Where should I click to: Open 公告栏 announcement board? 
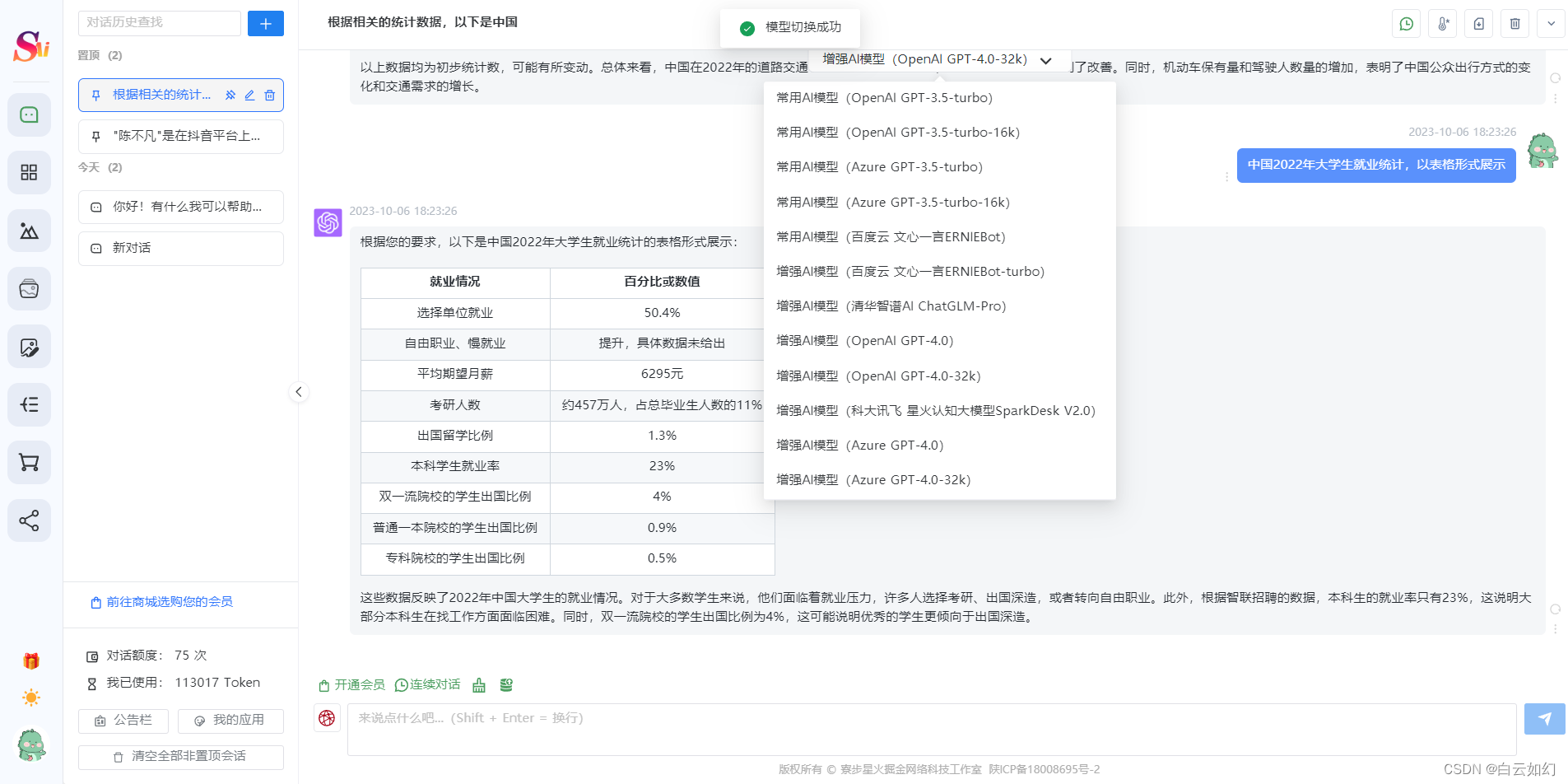coord(123,721)
